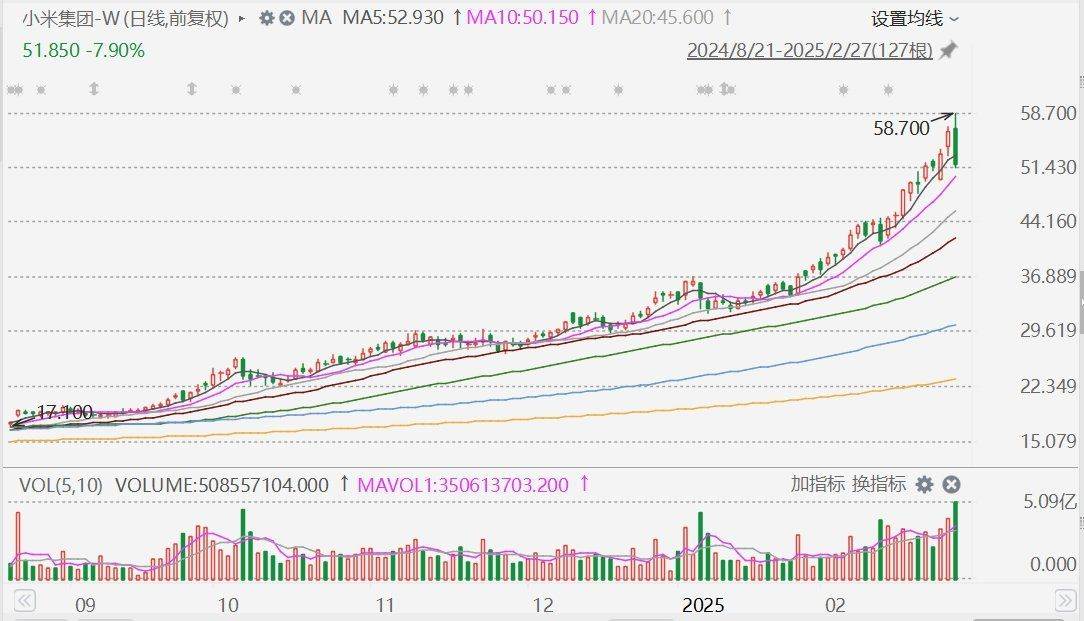The width and height of the screenshot is (1084, 621).
Task: Select the 58.700 high price annotation
Action: (x=901, y=128)
